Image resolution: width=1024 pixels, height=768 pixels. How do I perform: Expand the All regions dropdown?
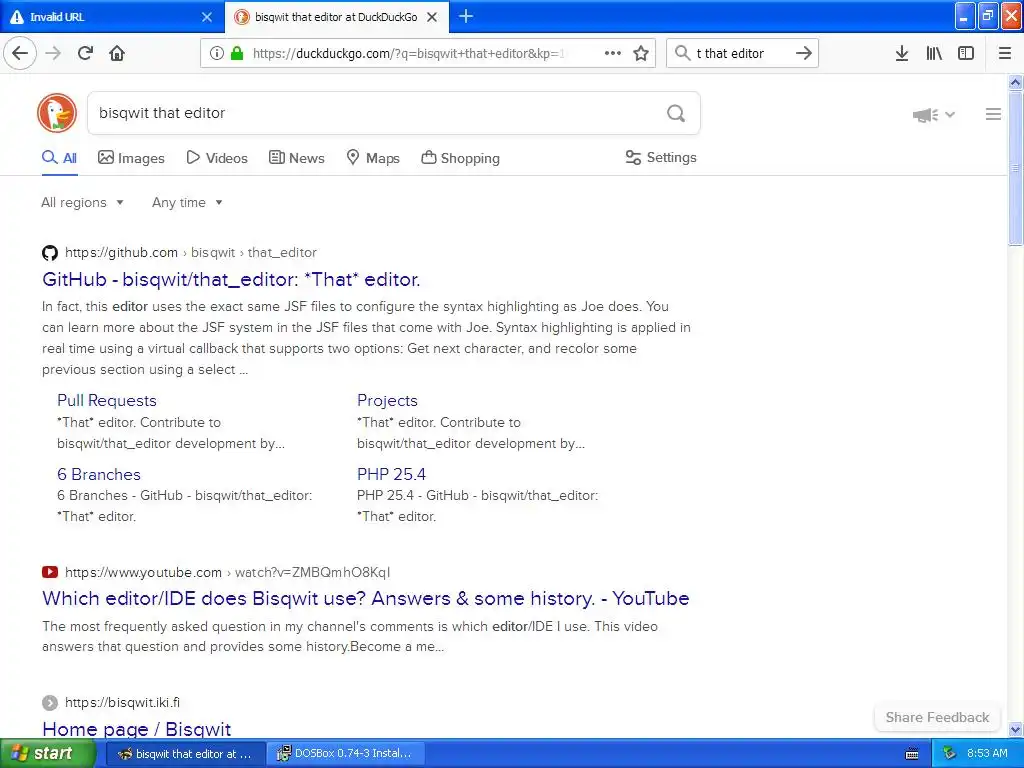[82, 202]
